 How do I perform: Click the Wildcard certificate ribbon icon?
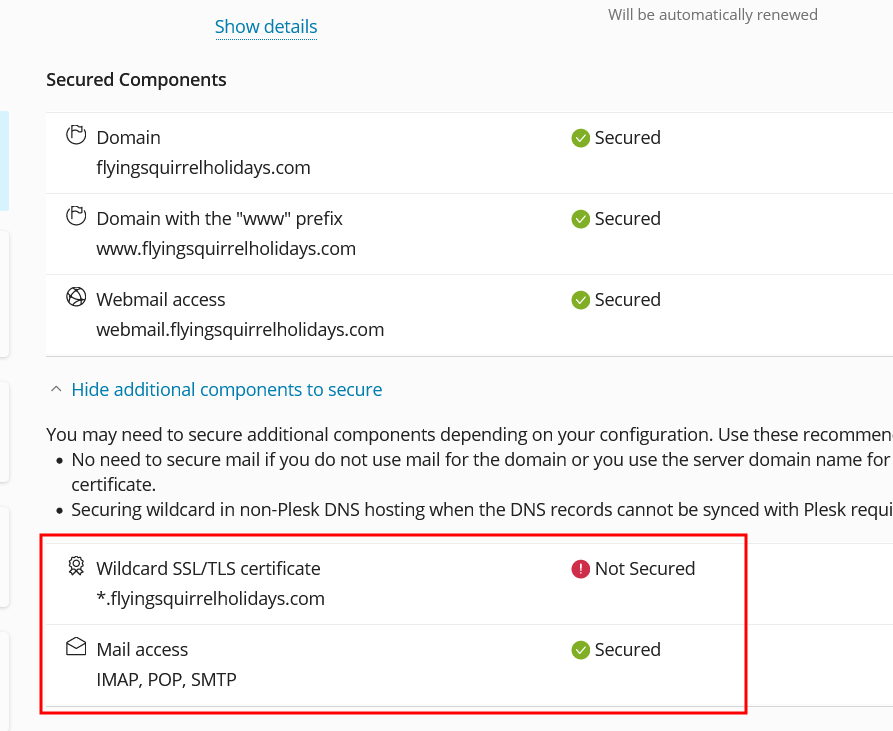[76, 567]
